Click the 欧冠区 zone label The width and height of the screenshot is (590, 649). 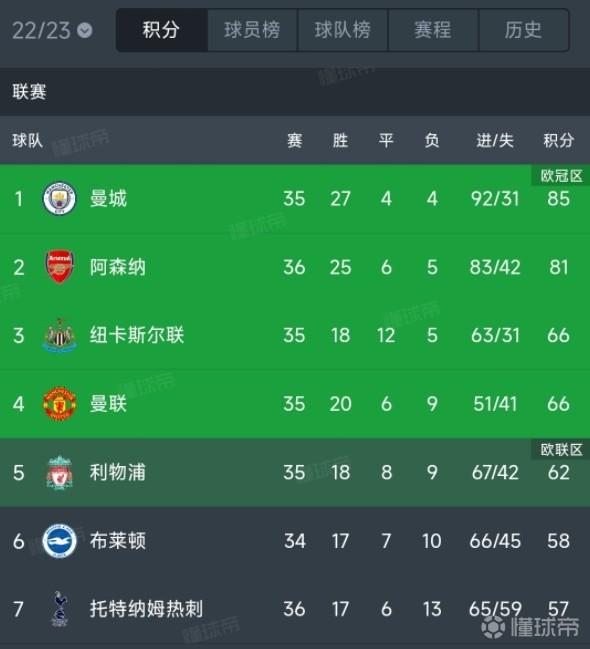pyautogui.click(x=561, y=176)
